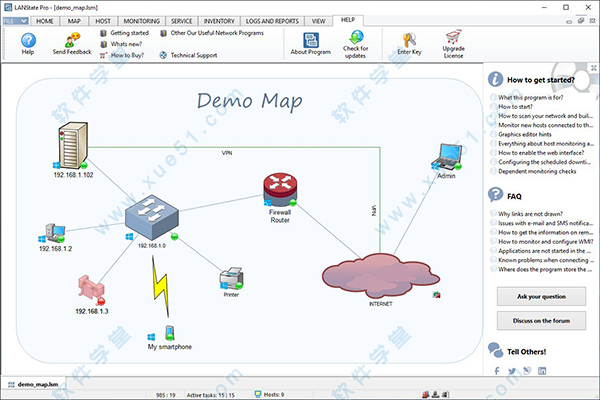This screenshot has width=600, height=400.
Task: Select the Printer device icon
Action: point(232,278)
